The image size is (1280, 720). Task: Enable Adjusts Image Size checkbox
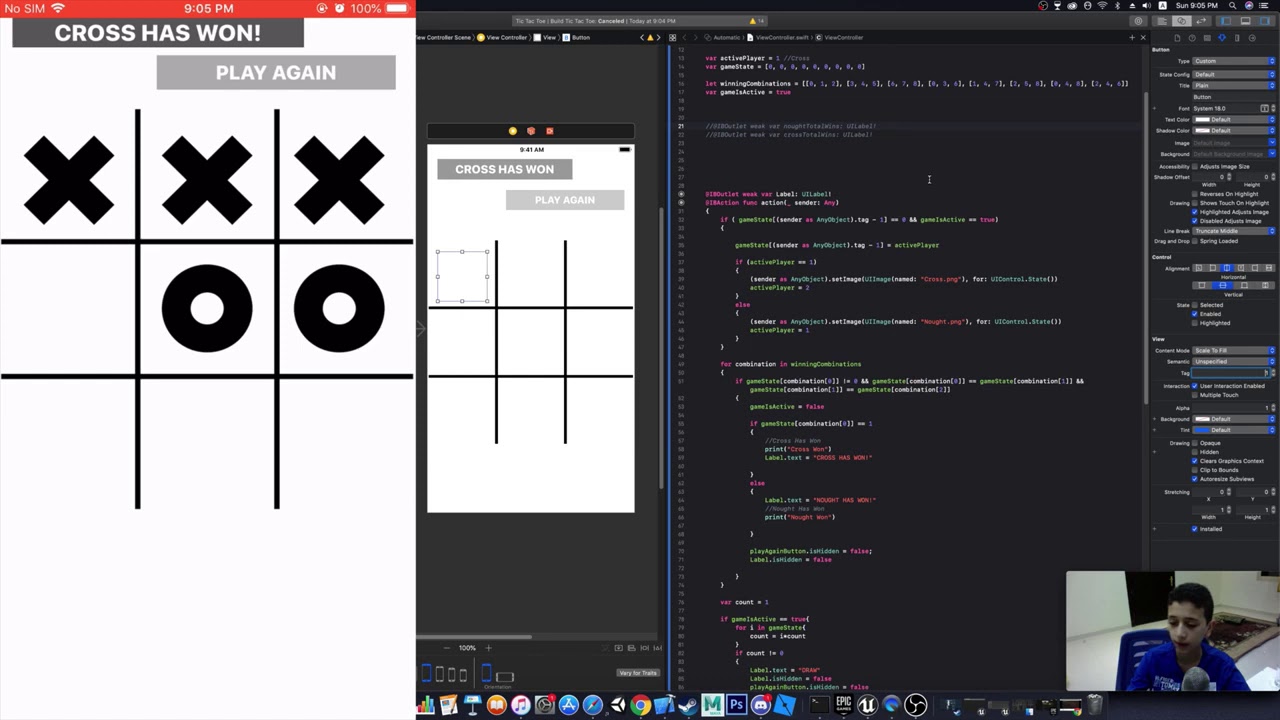tap(1194, 167)
